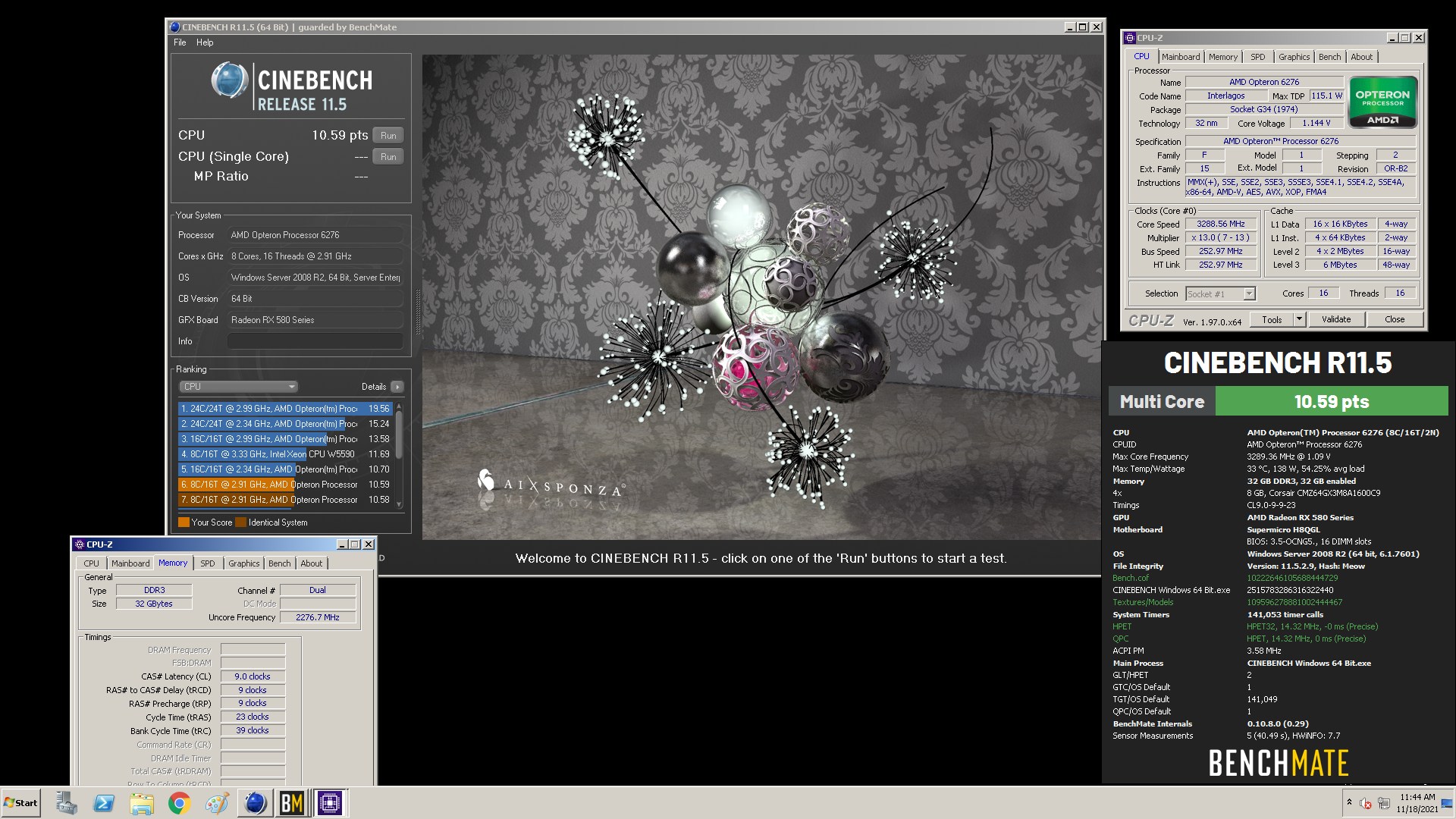The width and height of the screenshot is (1456, 819).
Task: Click the Validate button in CPU-Z
Action: click(x=1336, y=320)
